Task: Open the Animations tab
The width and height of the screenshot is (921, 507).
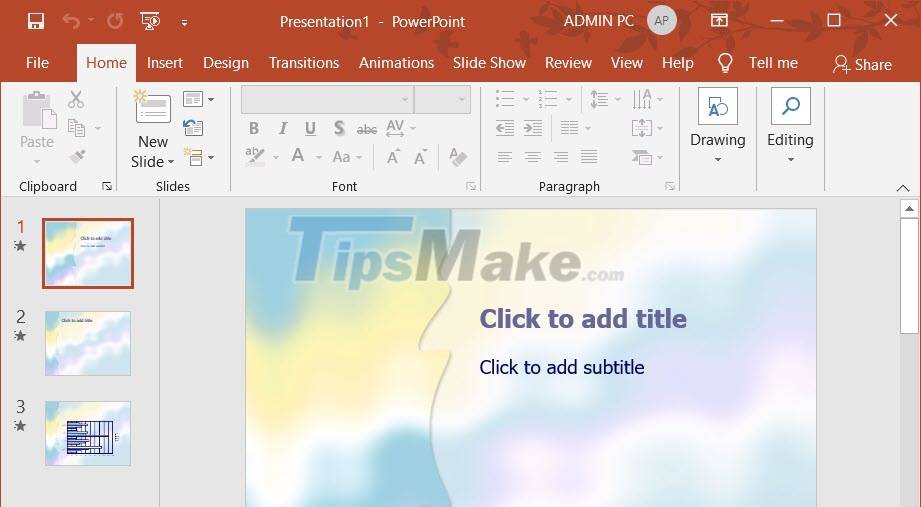Action: coord(396,63)
